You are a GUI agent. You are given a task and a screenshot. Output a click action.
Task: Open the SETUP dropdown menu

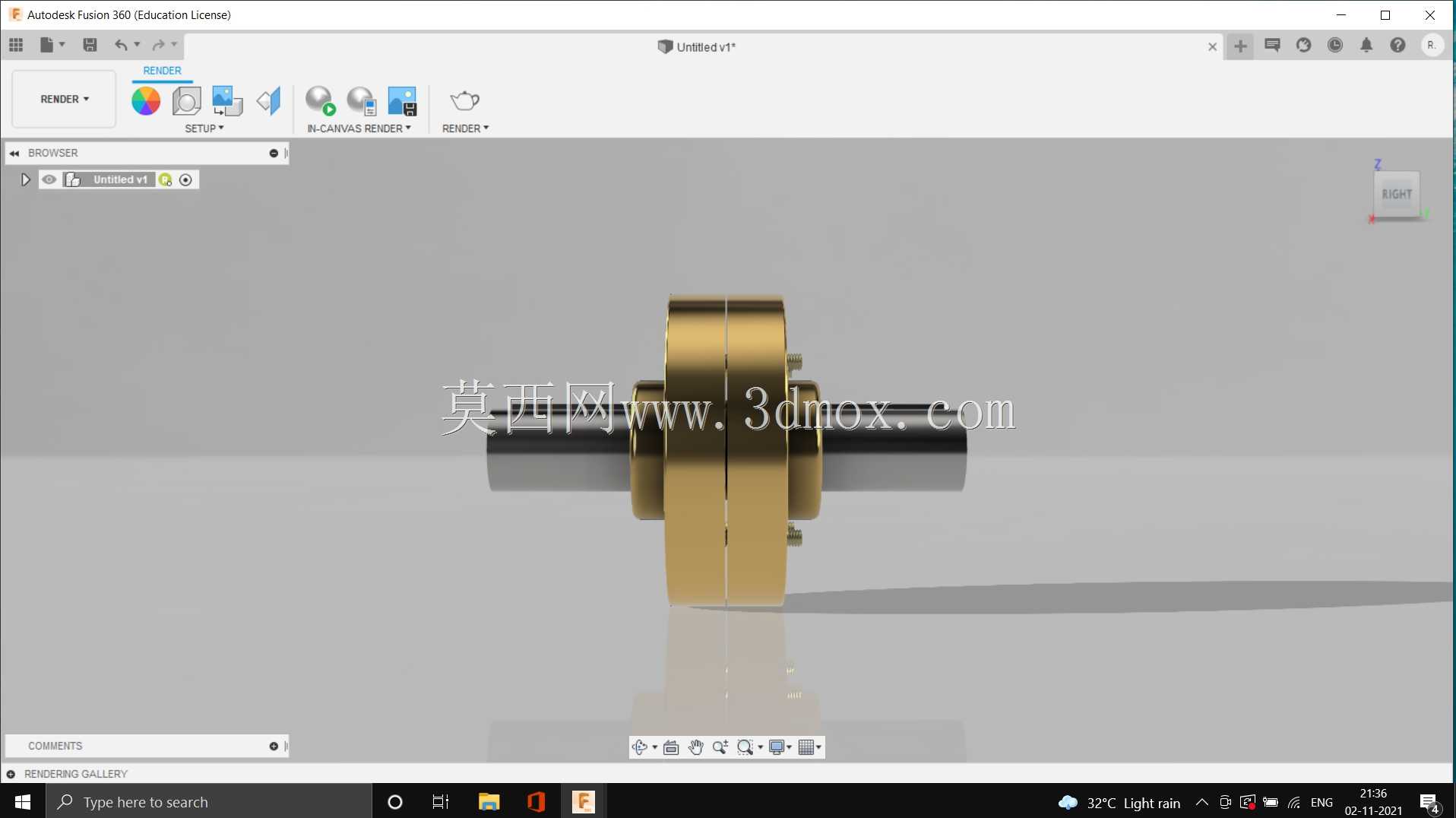tap(204, 128)
